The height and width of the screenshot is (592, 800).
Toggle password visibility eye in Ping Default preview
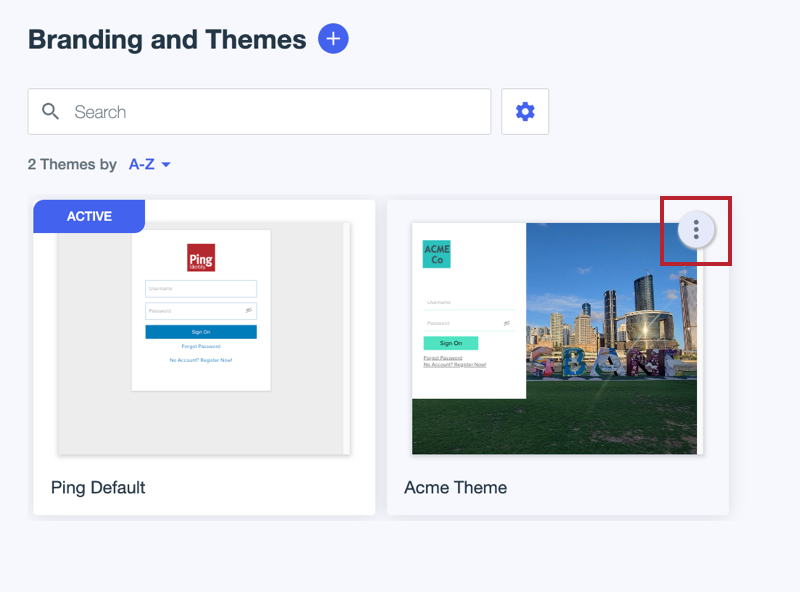click(249, 311)
